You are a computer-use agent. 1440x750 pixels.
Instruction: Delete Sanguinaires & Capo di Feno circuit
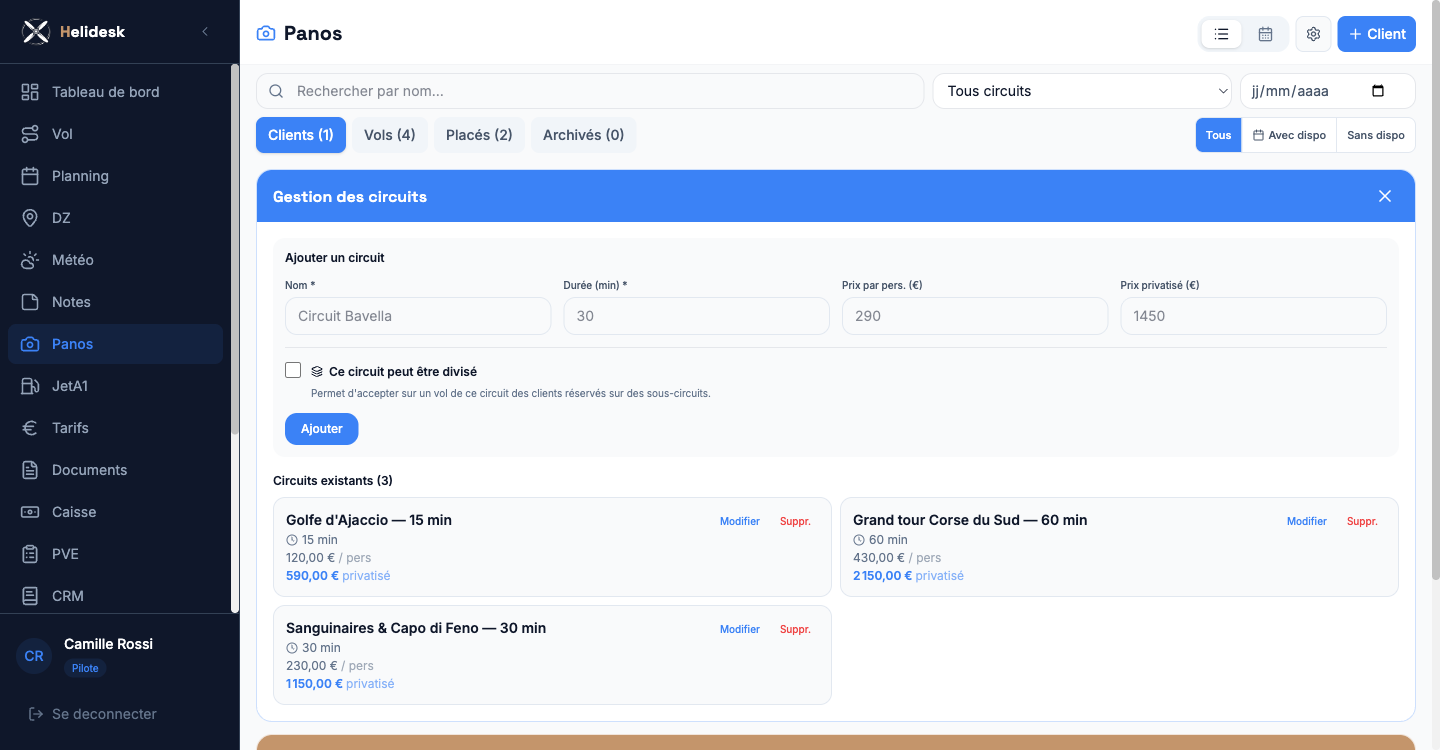(795, 629)
